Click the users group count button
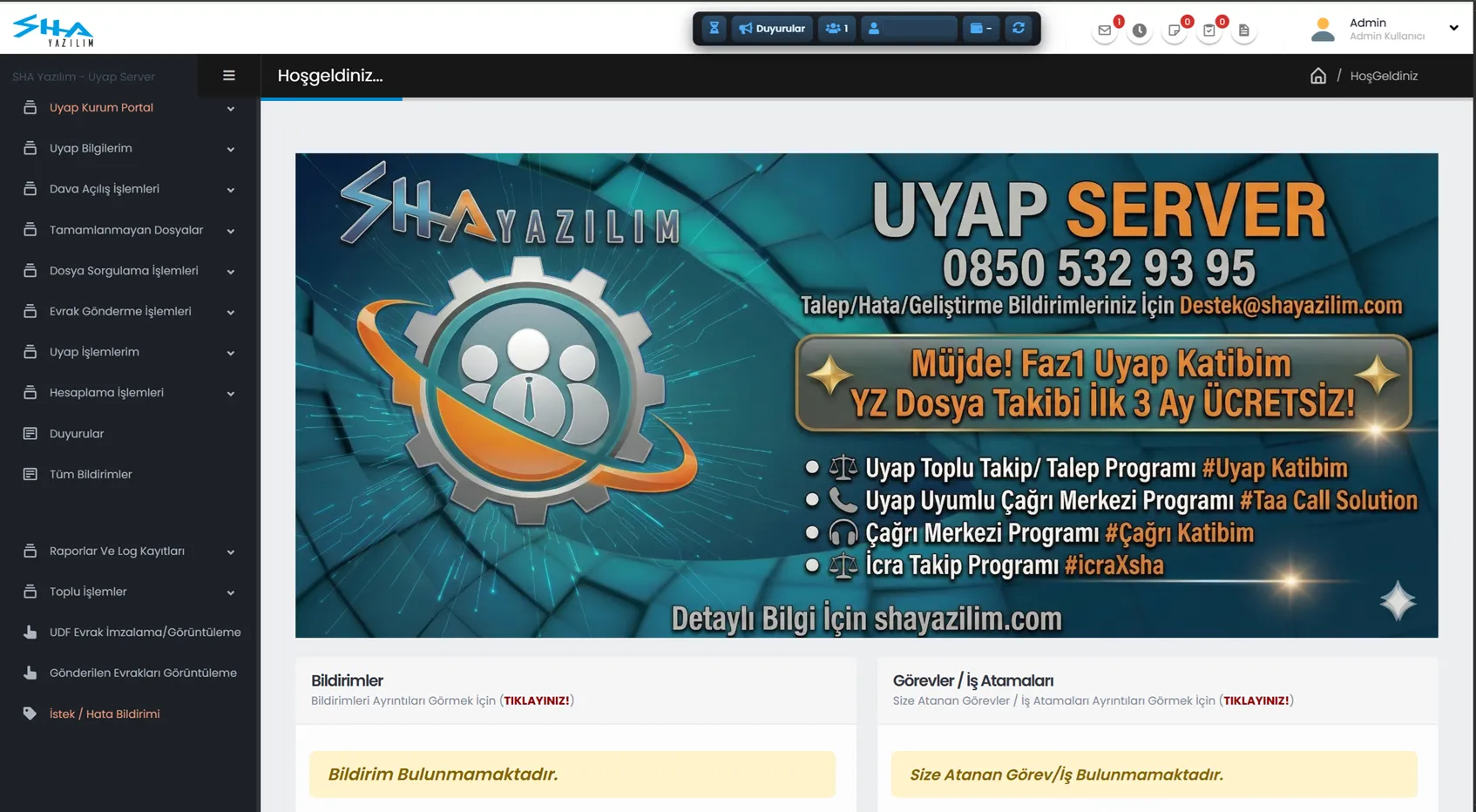The height and width of the screenshot is (812, 1476). (x=836, y=28)
